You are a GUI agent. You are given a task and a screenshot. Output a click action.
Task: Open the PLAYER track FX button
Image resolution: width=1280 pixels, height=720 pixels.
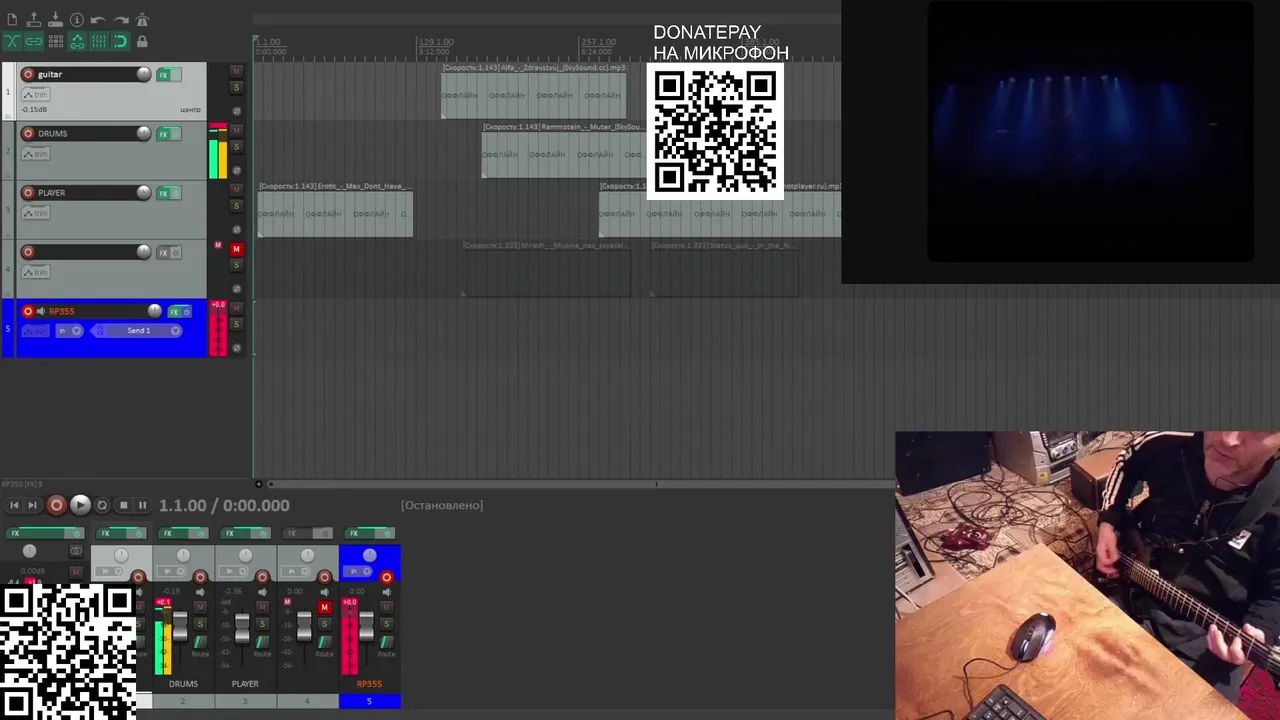pyautogui.click(x=163, y=193)
